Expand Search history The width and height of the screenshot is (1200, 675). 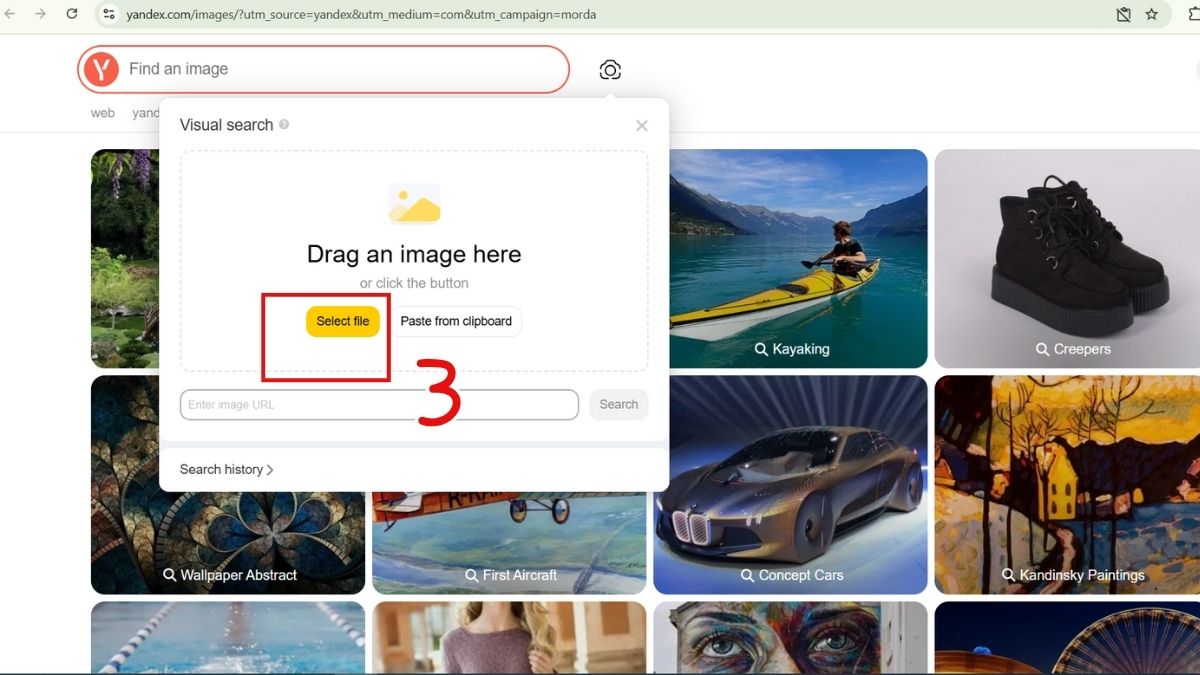[226, 469]
